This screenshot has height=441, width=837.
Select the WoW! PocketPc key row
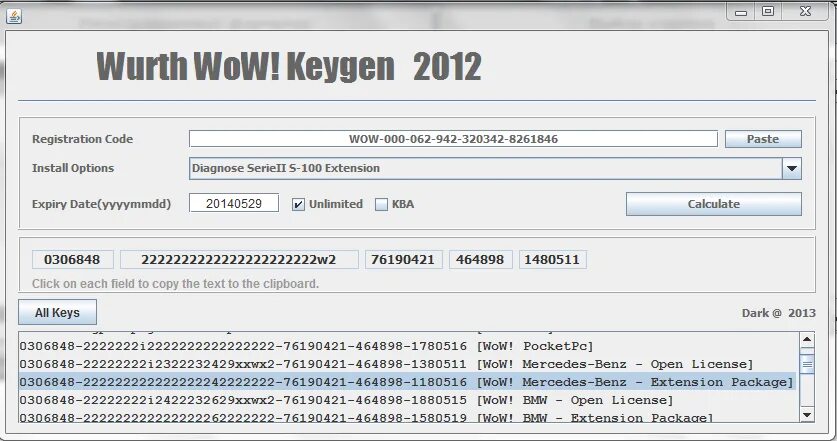click(408, 346)
